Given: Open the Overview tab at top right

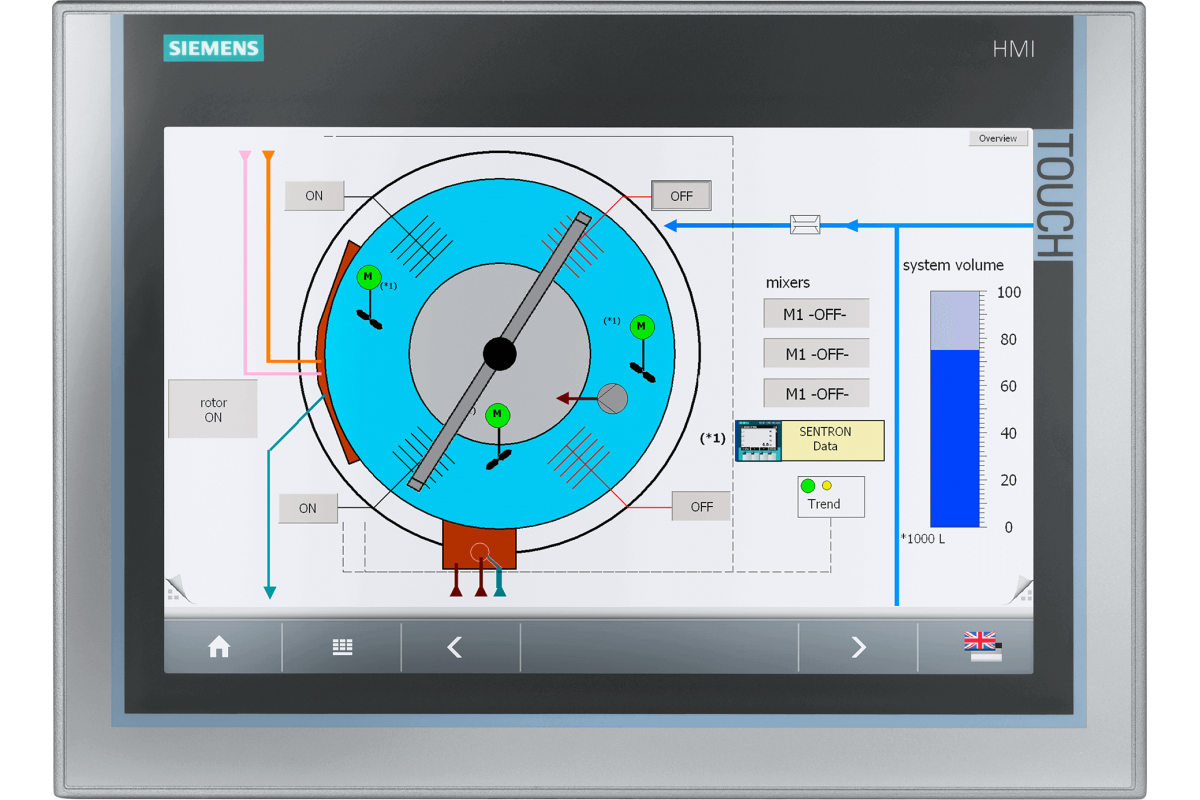Looking at the screenshot, I should pos(997,139).
